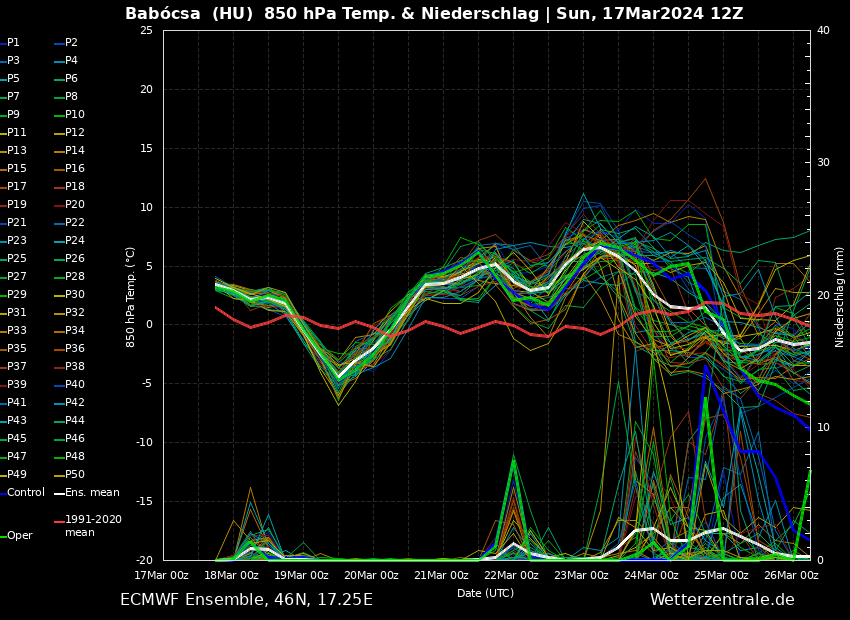Click the 17Mar 00z date tick
The width and height of the screenshot is (850, 620).
tap(161, 575)
